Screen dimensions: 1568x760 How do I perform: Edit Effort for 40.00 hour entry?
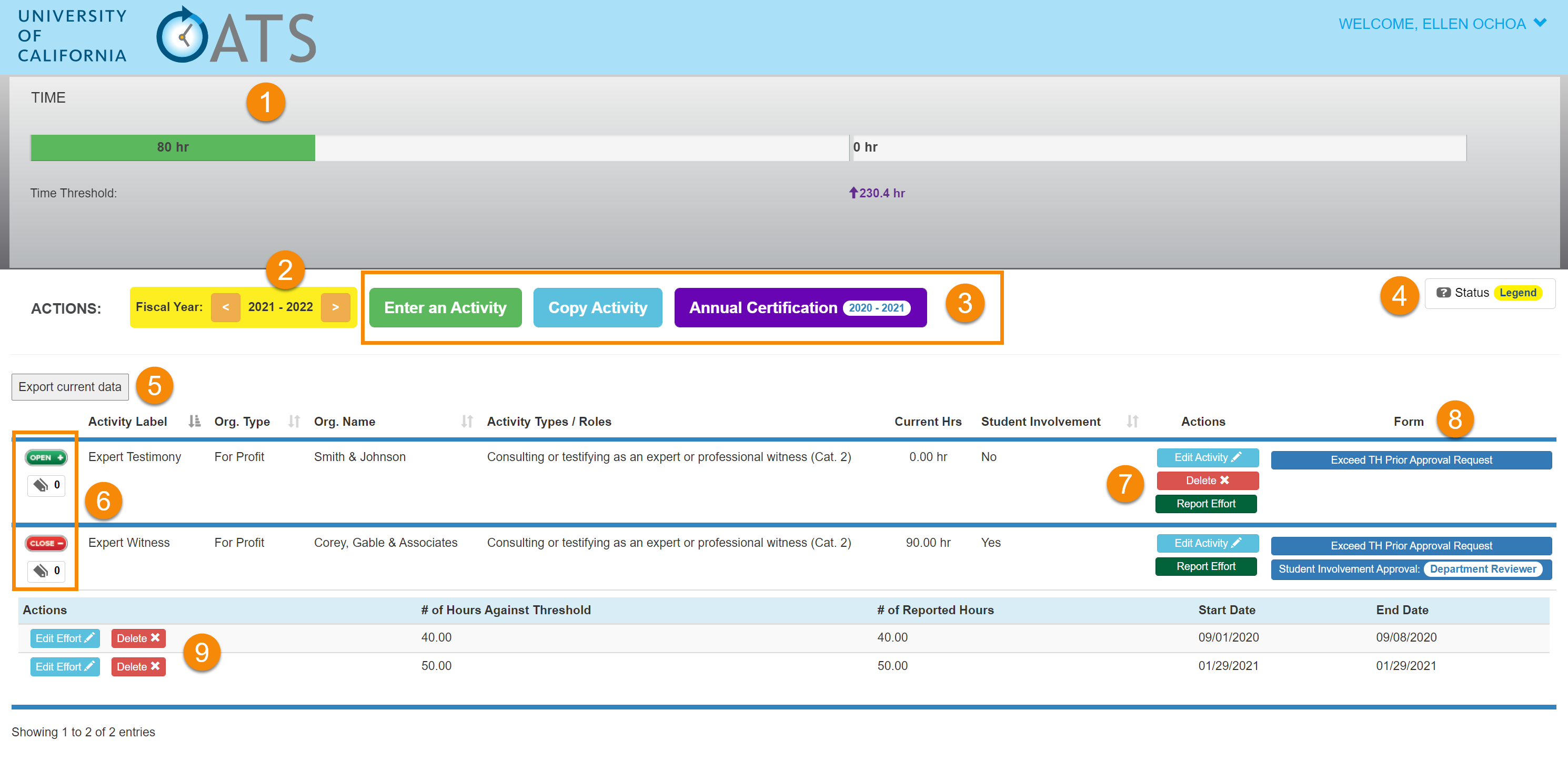pos(65,638)
